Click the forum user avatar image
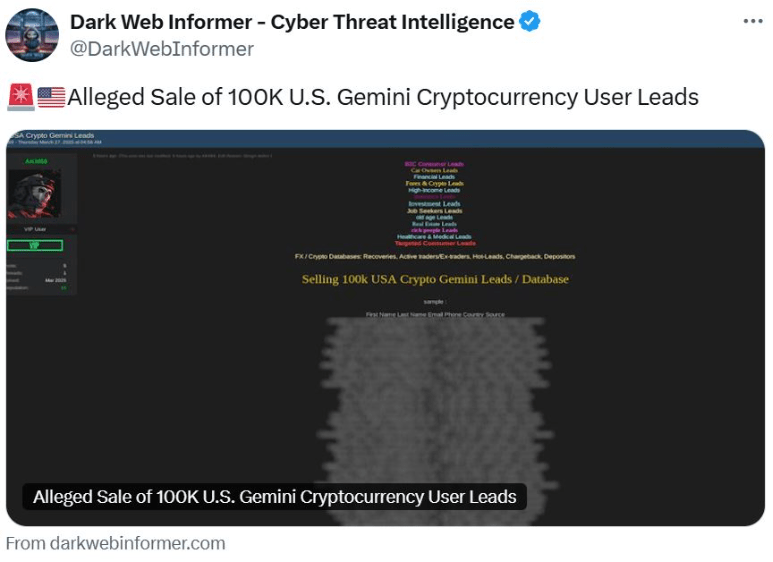773x562 pixels. coord(35,193)
